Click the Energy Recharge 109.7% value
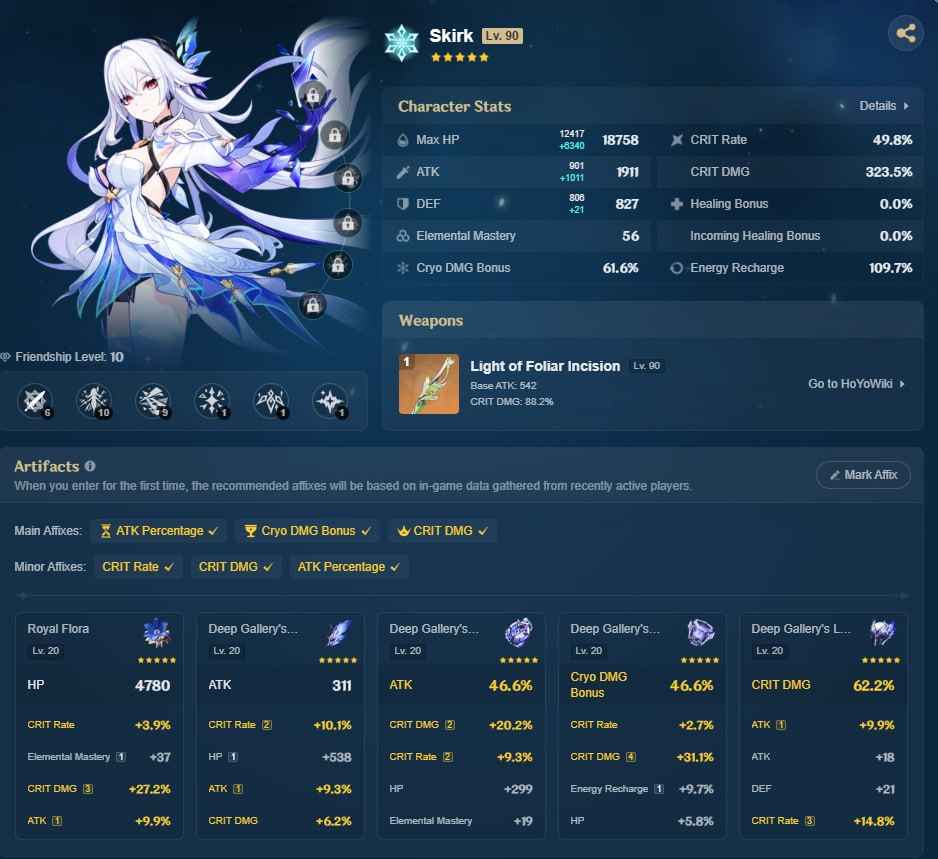938x859 pixels. click(891, 268)
